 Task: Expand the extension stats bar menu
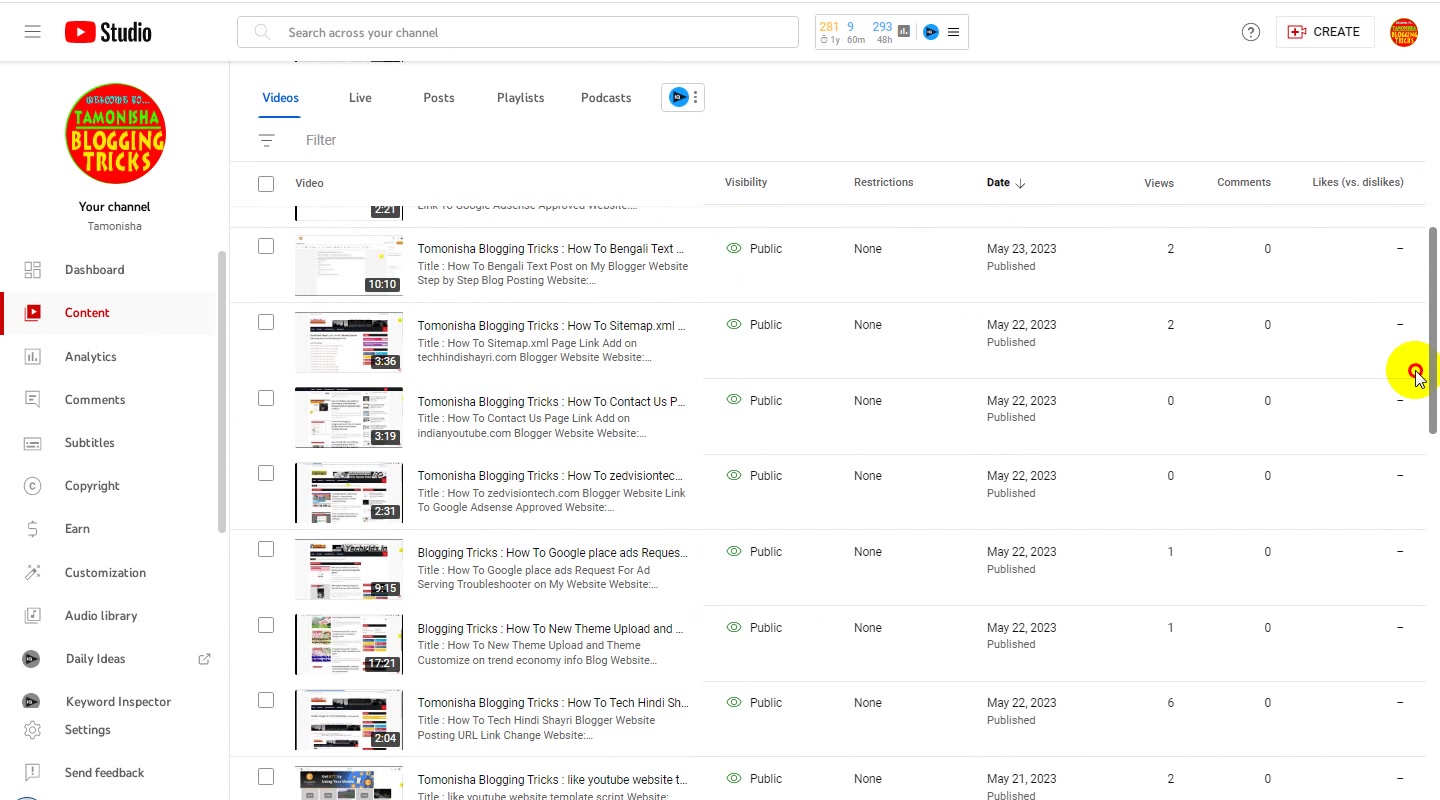[953, 32]
